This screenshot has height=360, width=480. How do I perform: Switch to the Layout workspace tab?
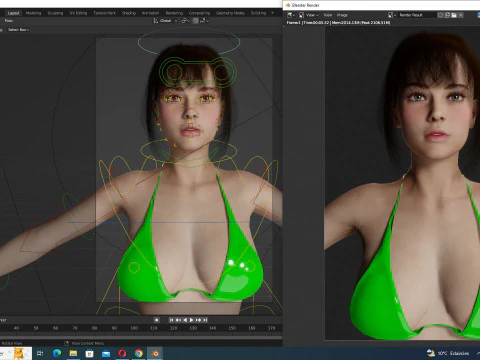click(14, 13)
